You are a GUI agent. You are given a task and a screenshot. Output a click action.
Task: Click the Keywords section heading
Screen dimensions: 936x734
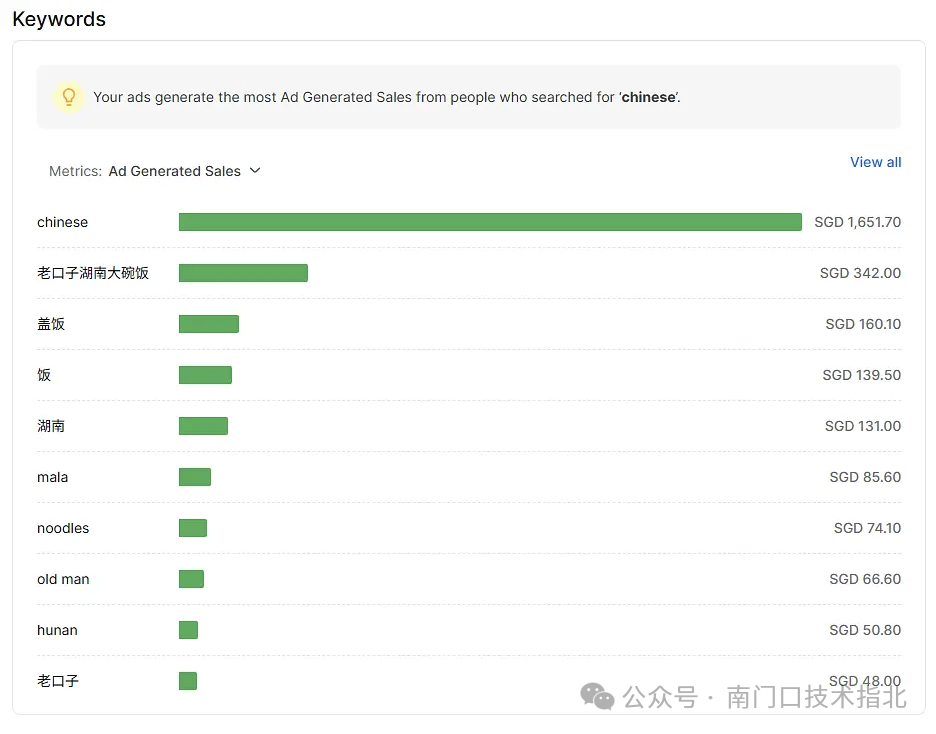[x=59, y=19]
